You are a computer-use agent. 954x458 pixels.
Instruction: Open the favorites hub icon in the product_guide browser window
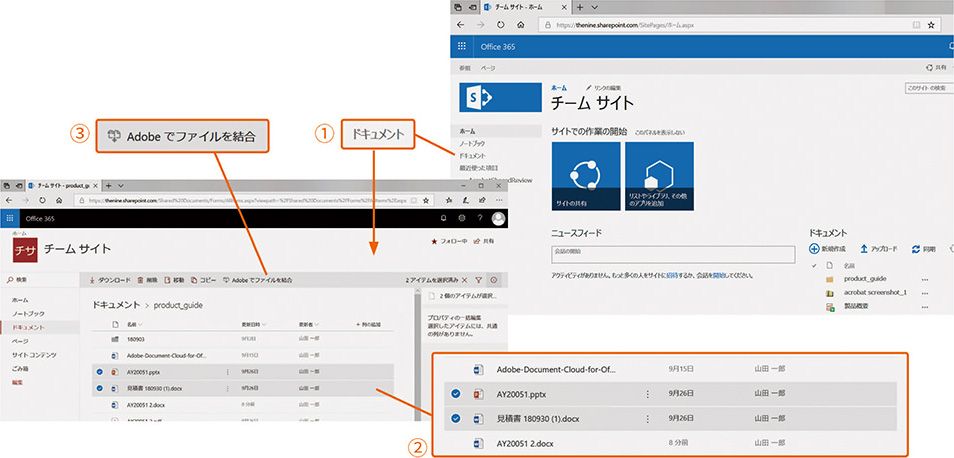click(x=449, y=200)
